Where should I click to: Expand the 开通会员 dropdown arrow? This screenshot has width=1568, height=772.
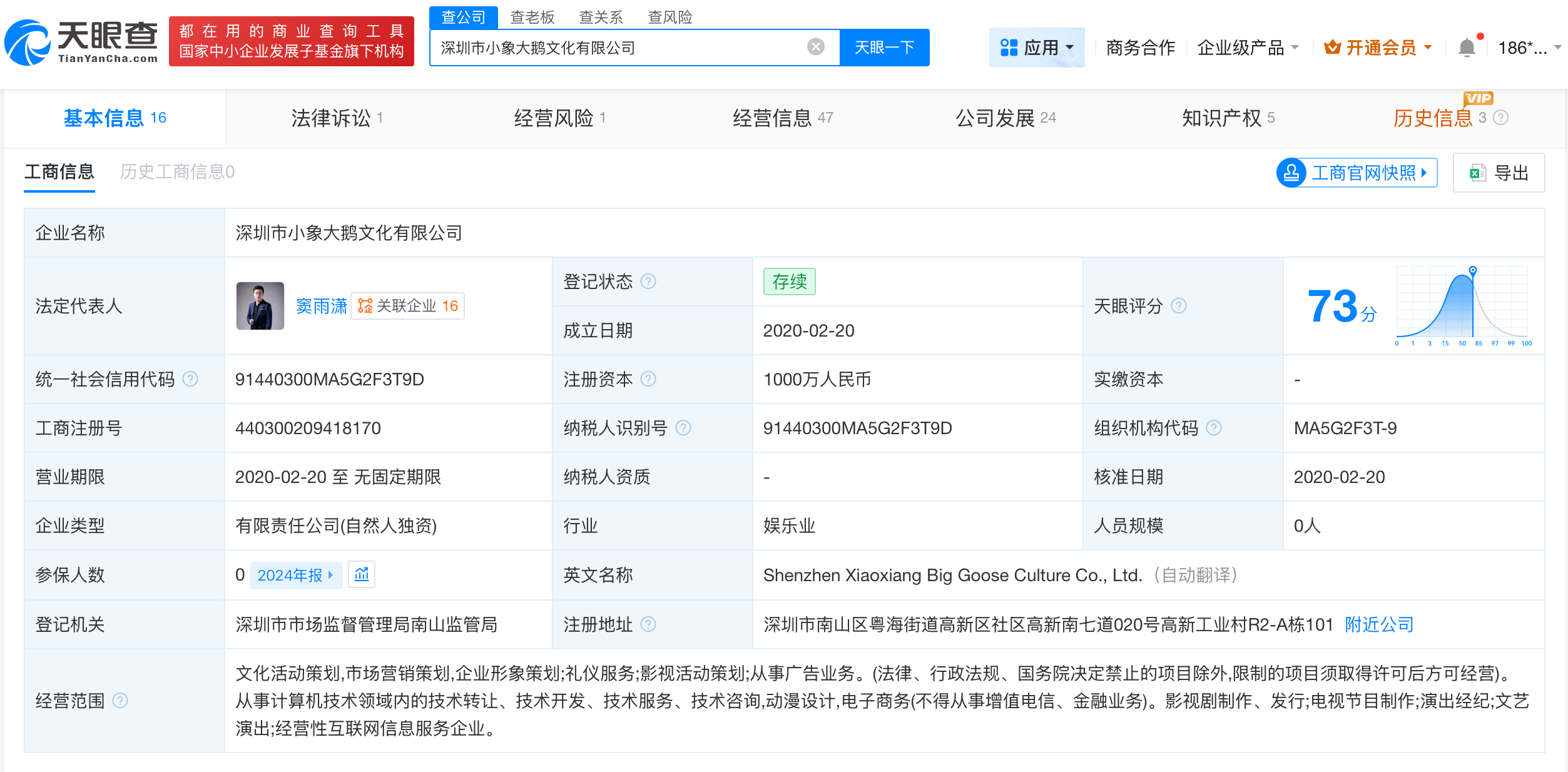[1427, 46]
